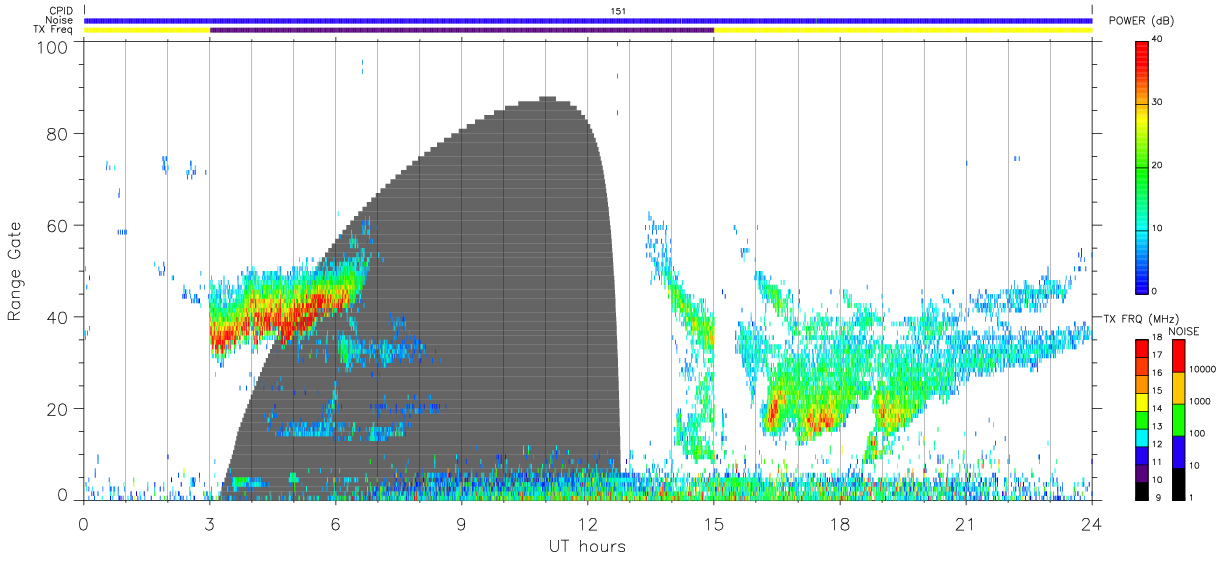Click the "10" label on the POWER scale
Viewport: 1228px width, 567px height.
(1159, 228)
